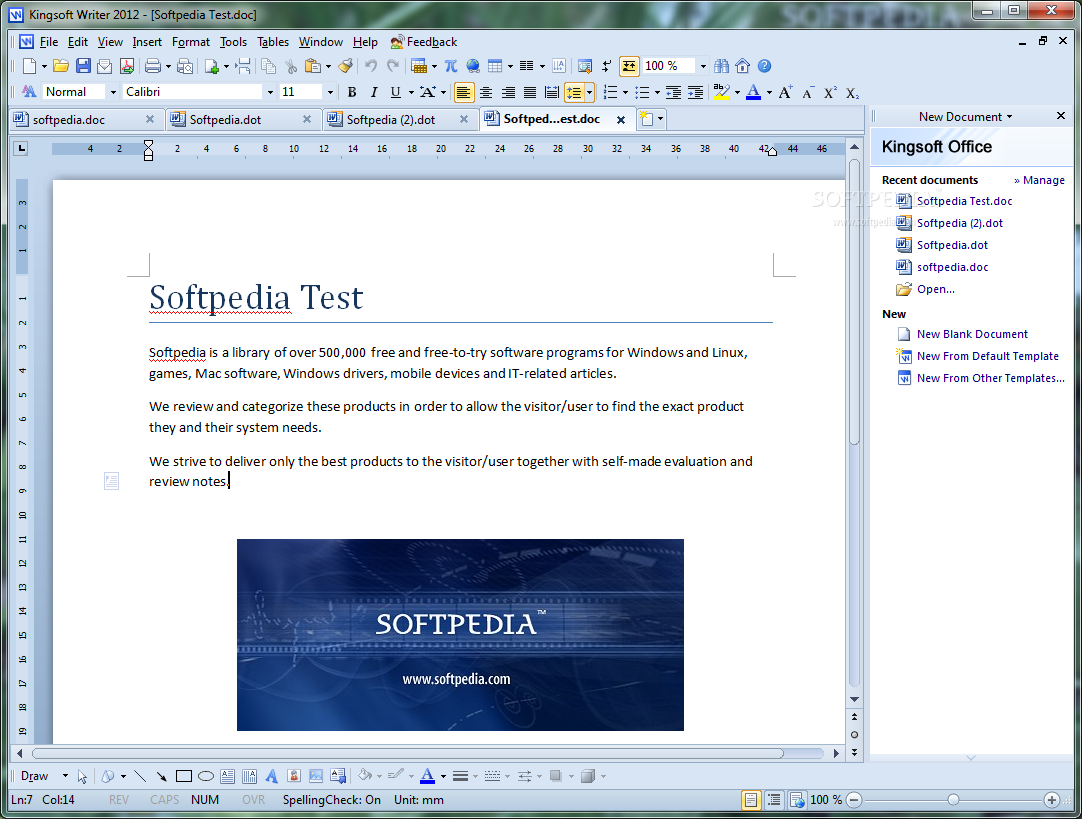Image resolution: width=1082 pixels, height=819 pixels.
Task: Click the Manage recent documents link
Action: pyautogui.click(x=1039, y=180)
